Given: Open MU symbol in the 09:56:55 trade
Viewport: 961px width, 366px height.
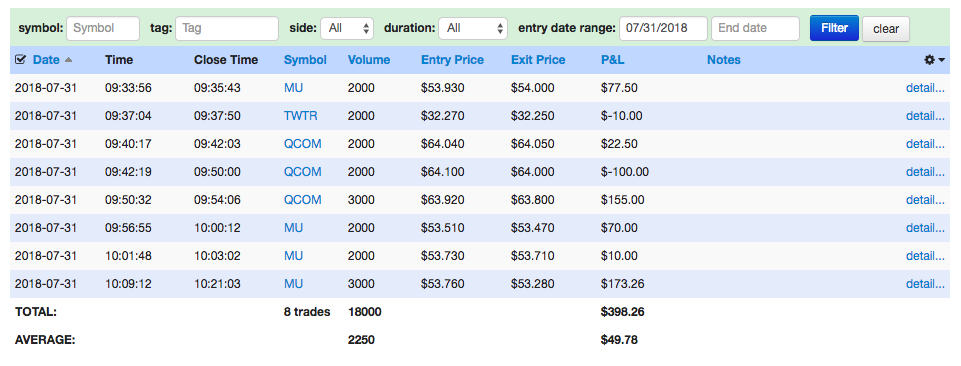Looking at the screenshot, I should (x=293, y=228).
